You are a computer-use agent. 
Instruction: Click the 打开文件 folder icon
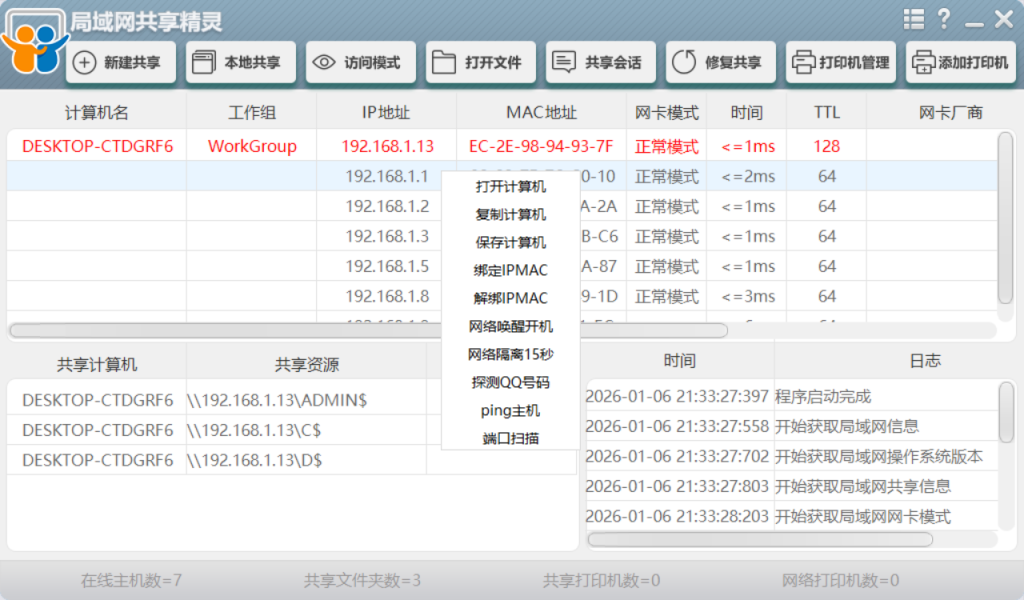click(x=443, y=63)
